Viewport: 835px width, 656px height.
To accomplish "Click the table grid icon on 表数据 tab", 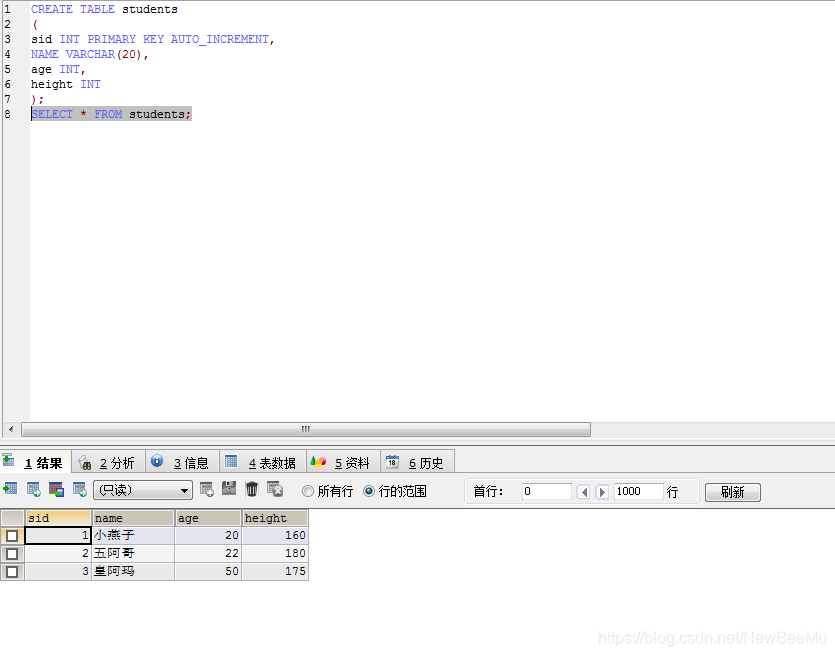I will coord(231,461).
